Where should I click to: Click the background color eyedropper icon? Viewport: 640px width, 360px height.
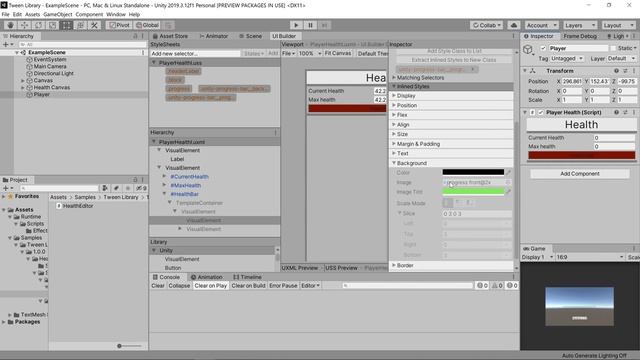tap(508, 172)
